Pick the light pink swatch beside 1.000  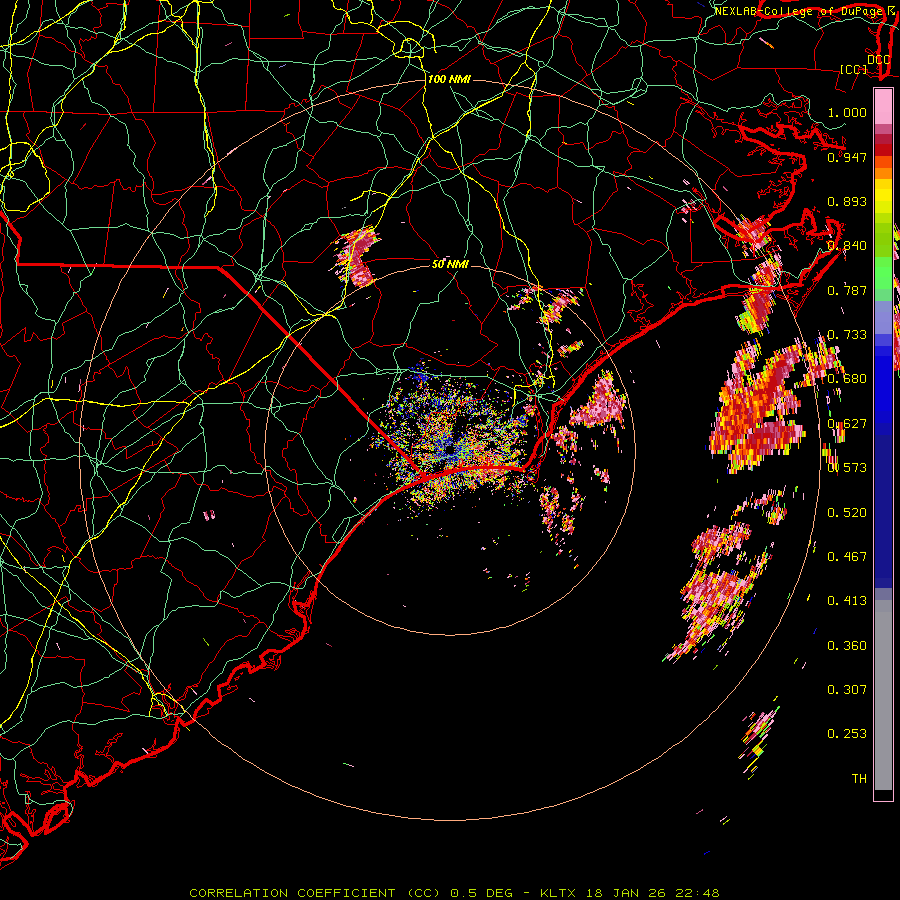[x=883, y=107]
